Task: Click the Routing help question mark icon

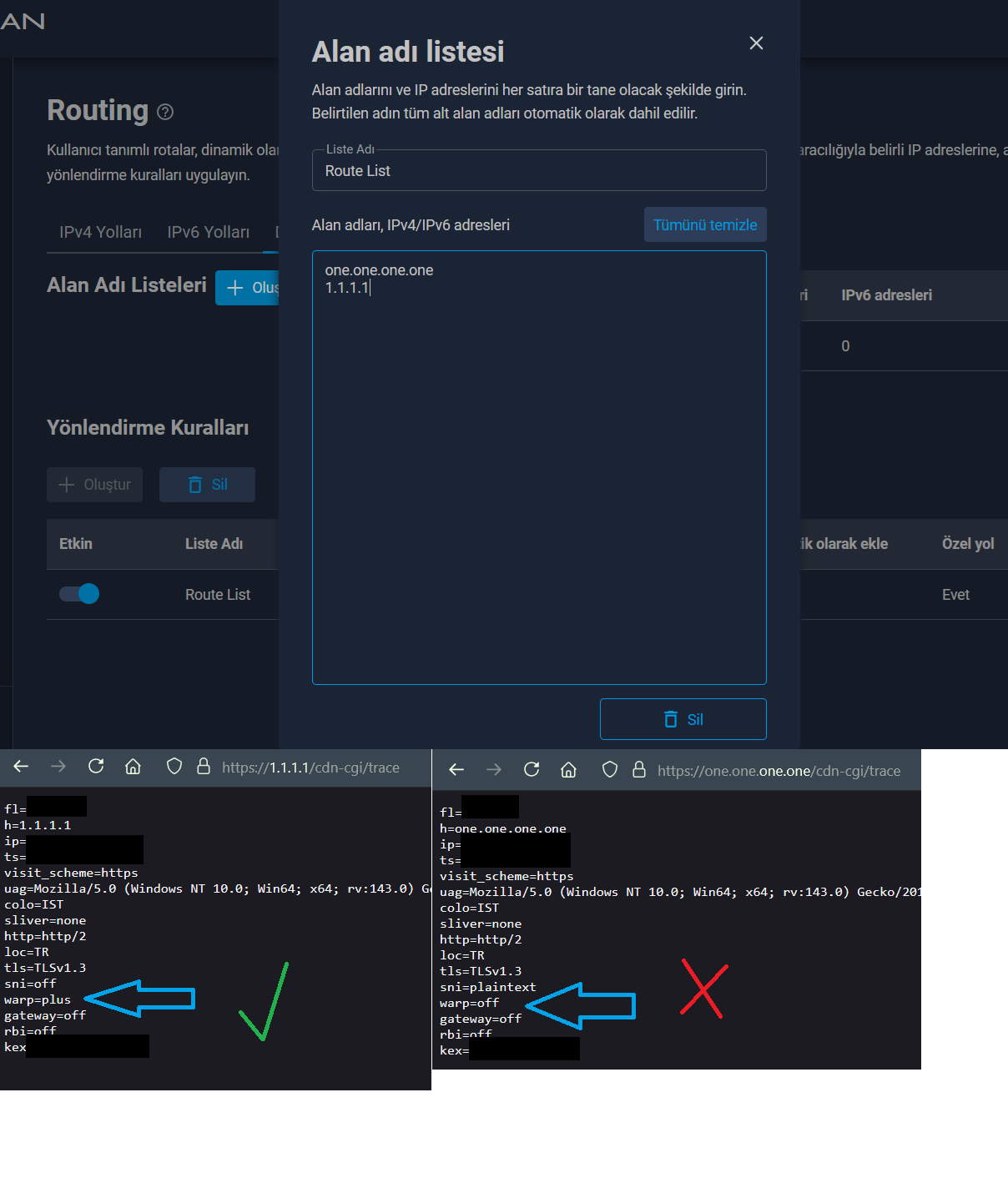Action: pyautogui.click(x=165, y=112)
